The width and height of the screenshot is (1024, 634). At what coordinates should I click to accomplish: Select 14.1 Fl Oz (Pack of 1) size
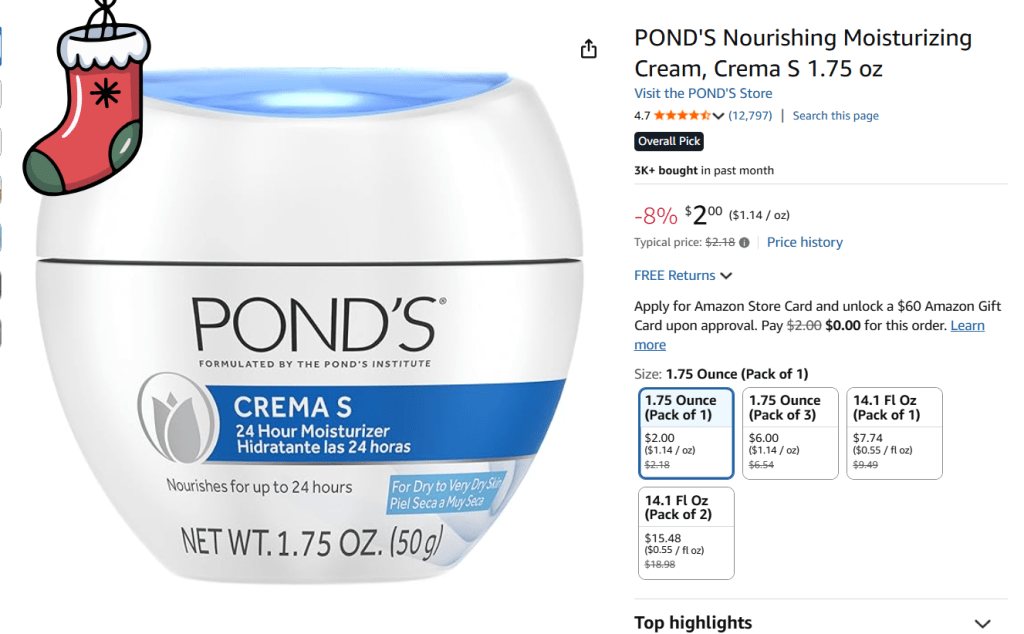[x=894, y=434]
